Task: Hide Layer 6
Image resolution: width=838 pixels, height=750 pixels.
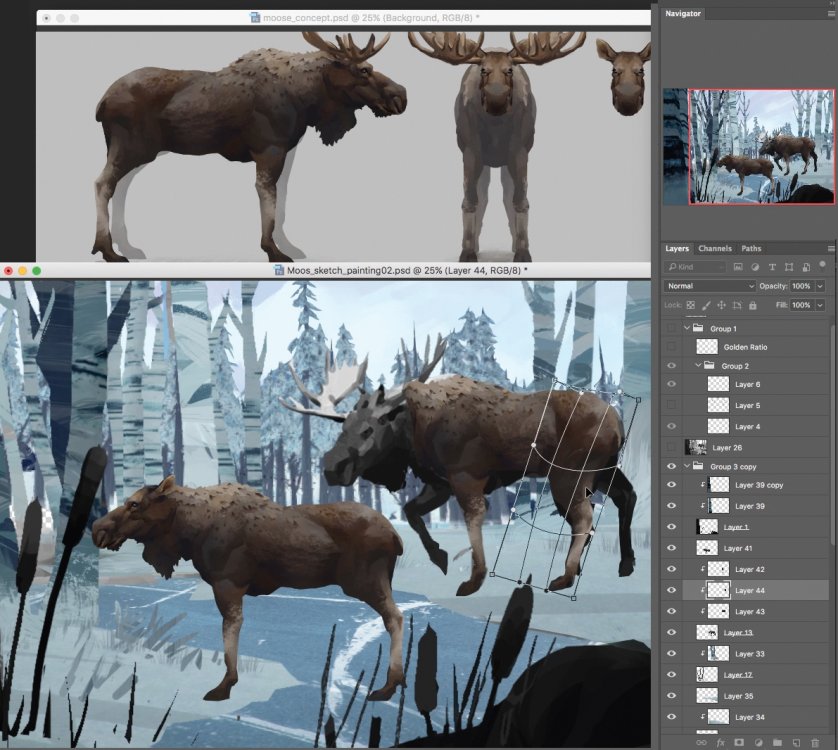Action: pos(672,384)
